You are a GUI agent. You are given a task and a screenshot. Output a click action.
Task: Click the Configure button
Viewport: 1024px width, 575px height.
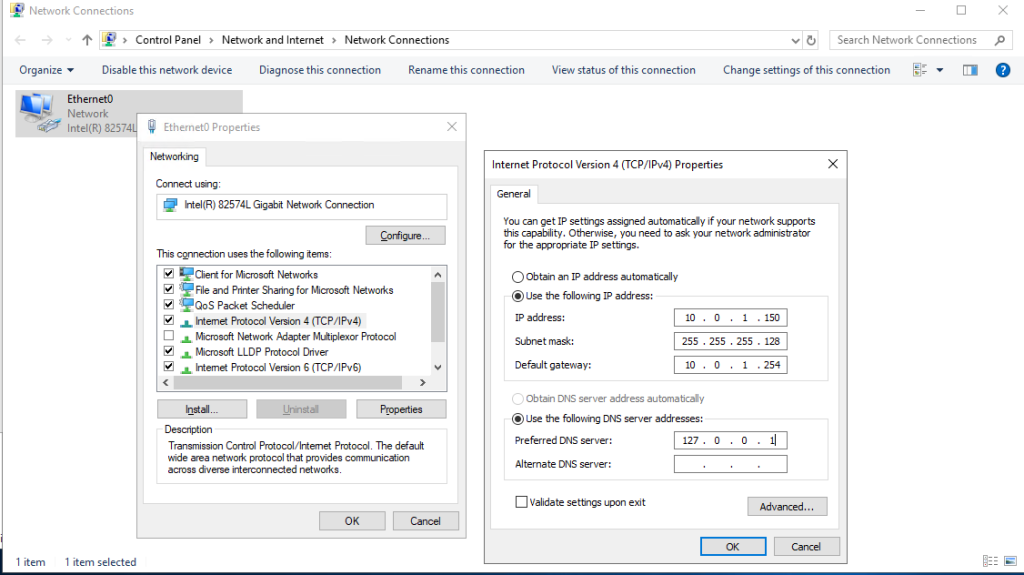point(405,236)
